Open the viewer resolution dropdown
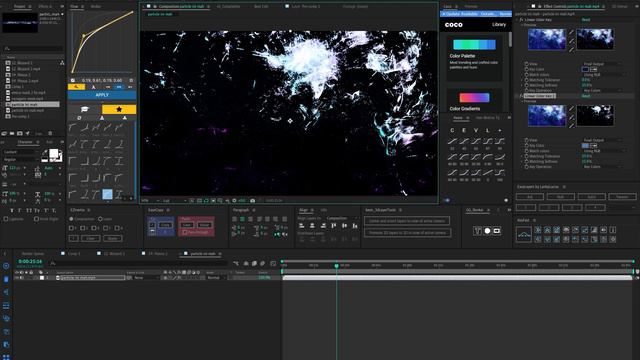 tap(174, 200)
